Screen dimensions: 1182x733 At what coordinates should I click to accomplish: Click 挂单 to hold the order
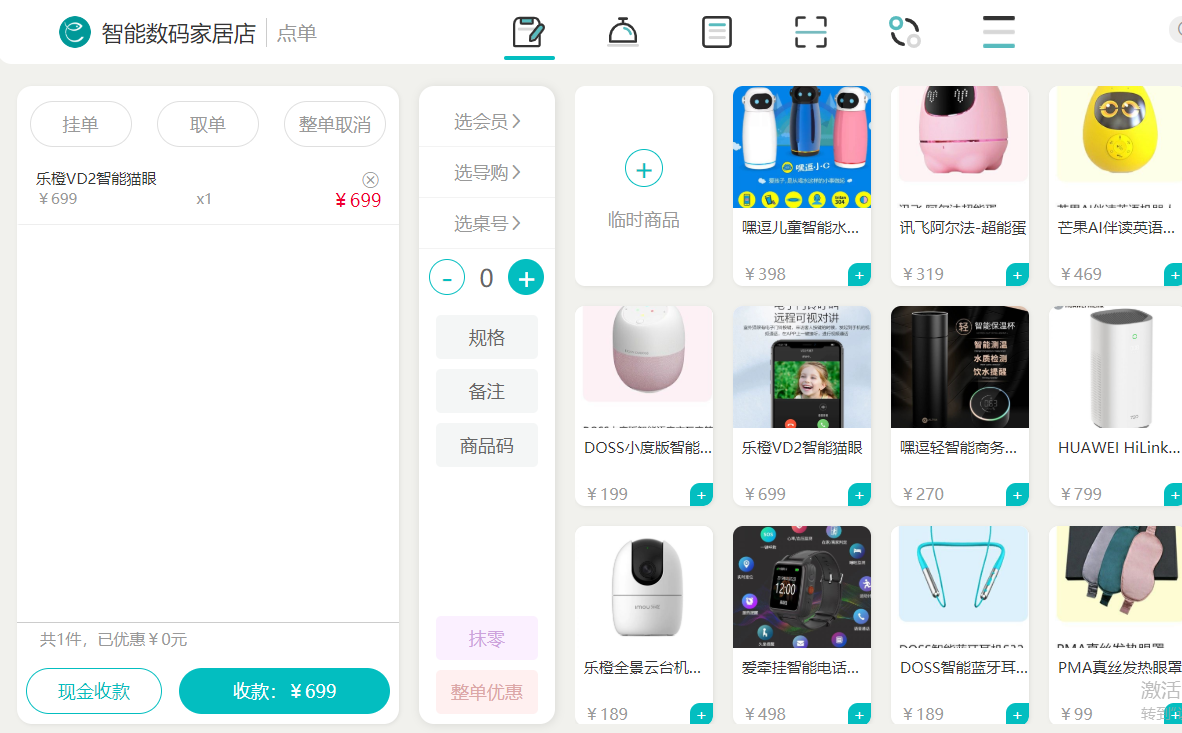point(81,124)
